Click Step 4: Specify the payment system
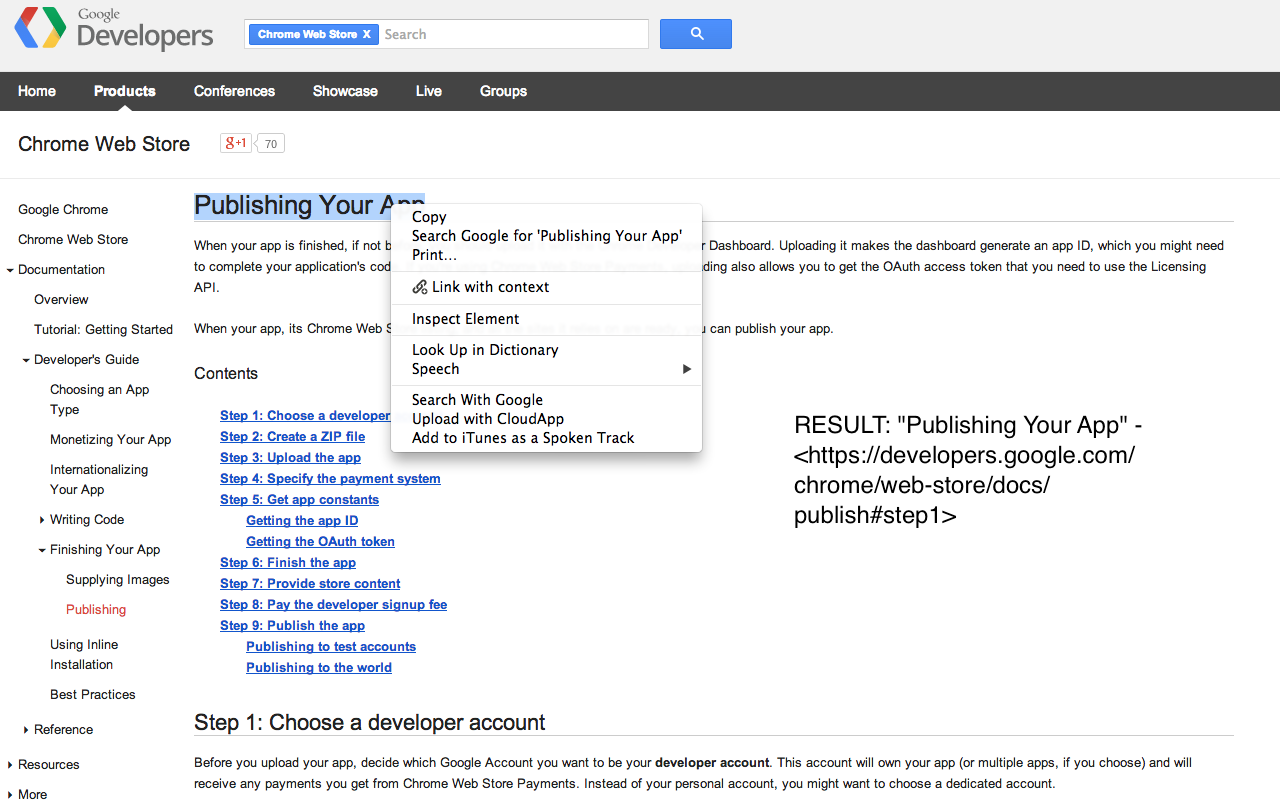1280x800 pixels. [330, 479]
